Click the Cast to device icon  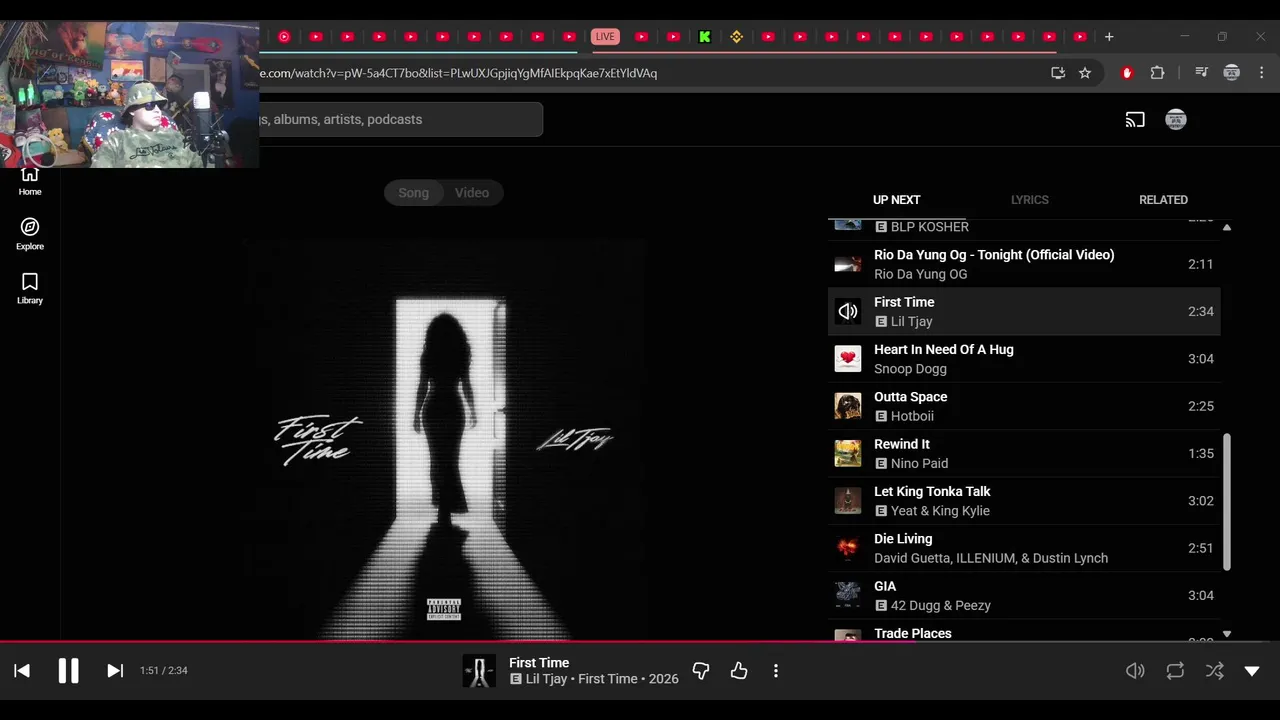click(x=1135, y=120)
